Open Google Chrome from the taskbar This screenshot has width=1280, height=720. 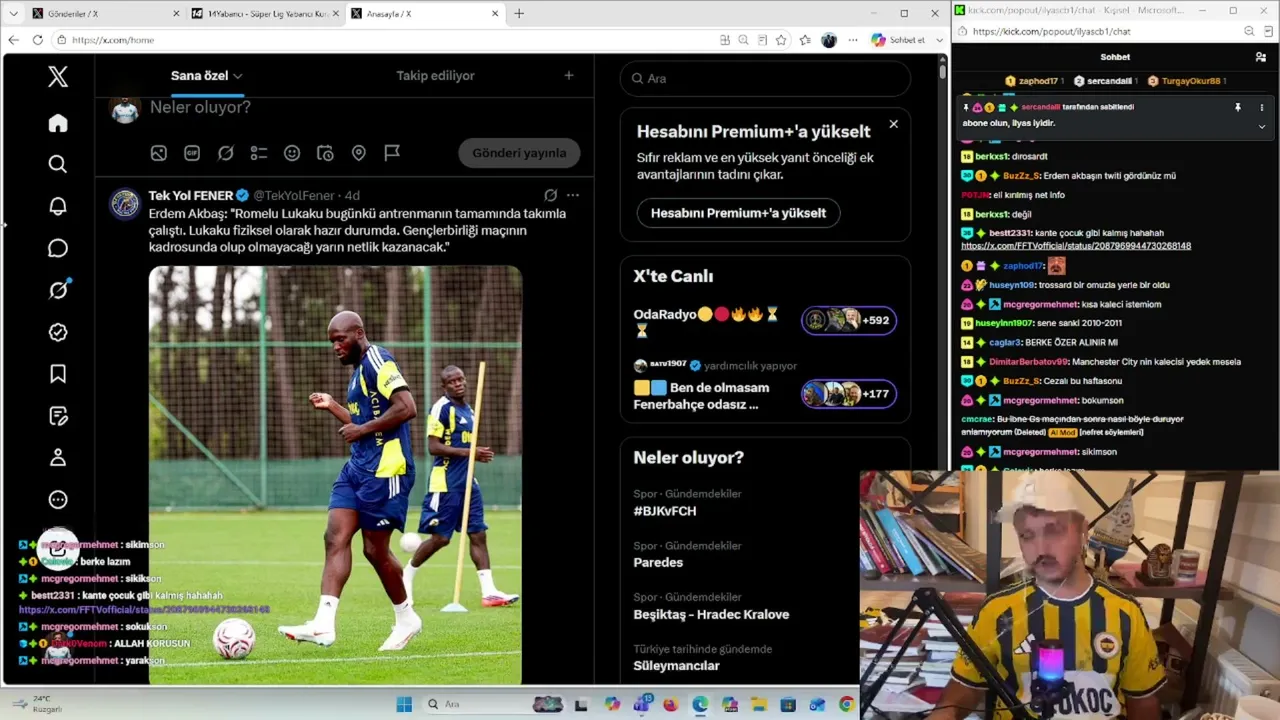click(x=847, y=704)
